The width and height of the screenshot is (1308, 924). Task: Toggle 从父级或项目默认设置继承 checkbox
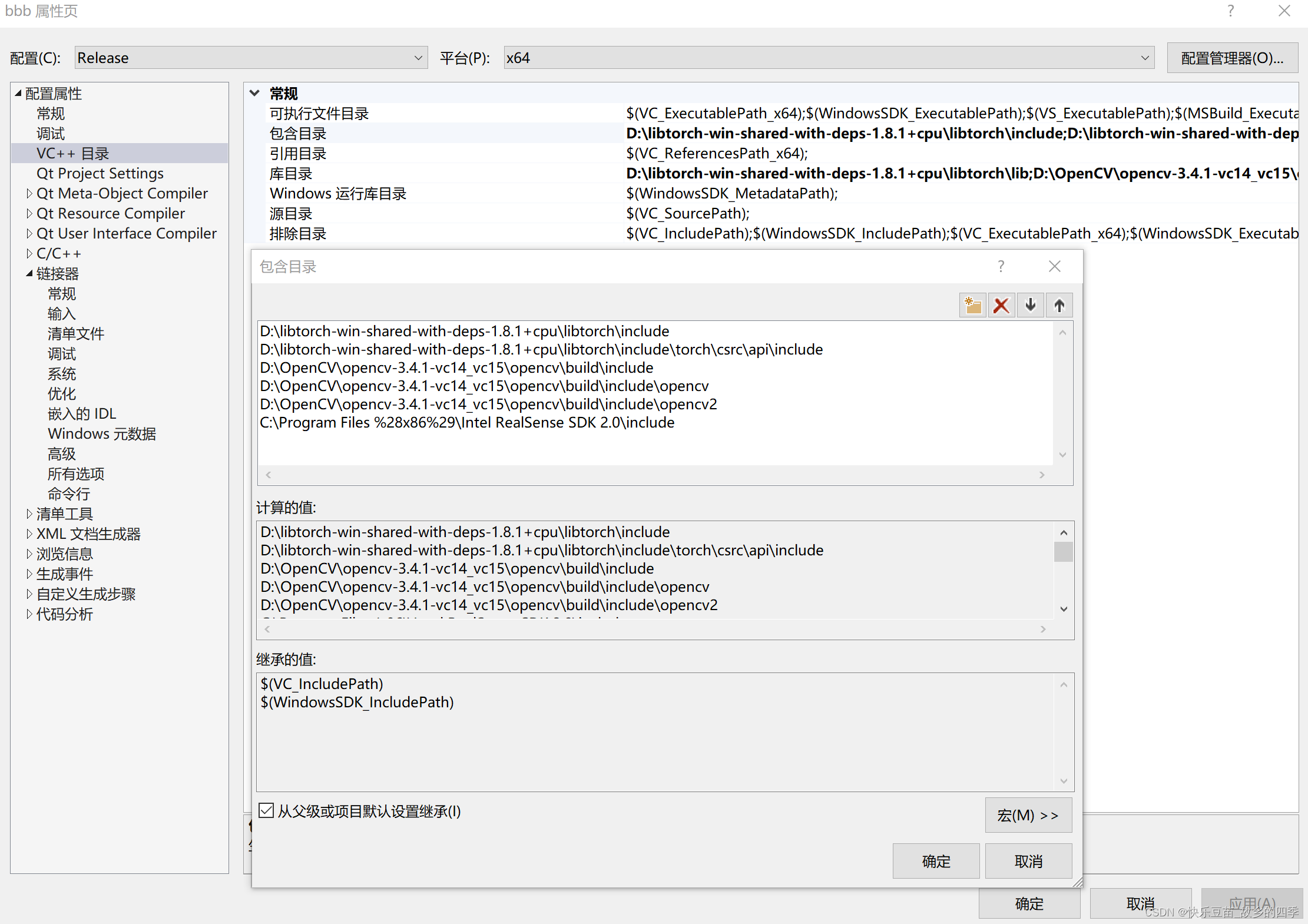tap(266, 811)
